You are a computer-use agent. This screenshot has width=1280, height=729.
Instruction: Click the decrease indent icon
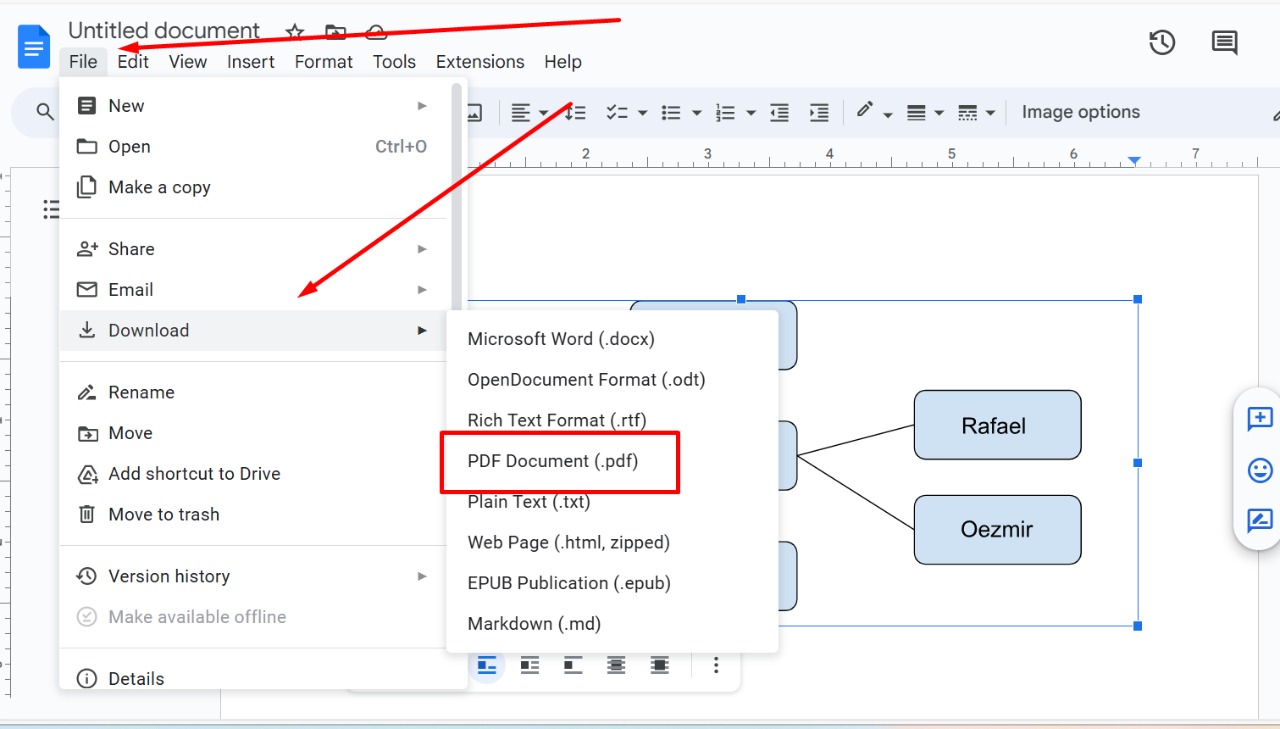tap(779, 113)
